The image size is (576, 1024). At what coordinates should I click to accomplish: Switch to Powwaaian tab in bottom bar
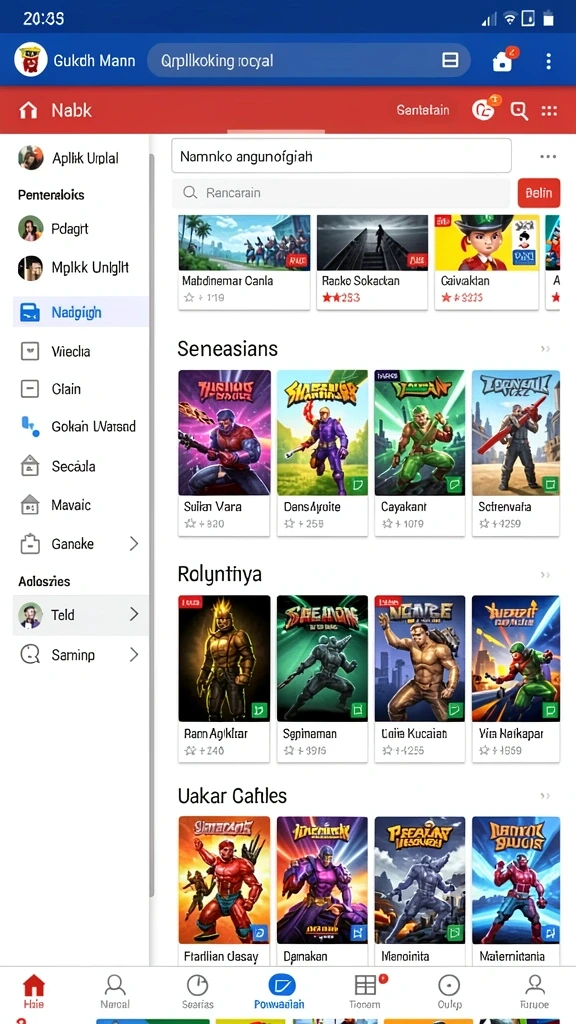pos(280,992)
